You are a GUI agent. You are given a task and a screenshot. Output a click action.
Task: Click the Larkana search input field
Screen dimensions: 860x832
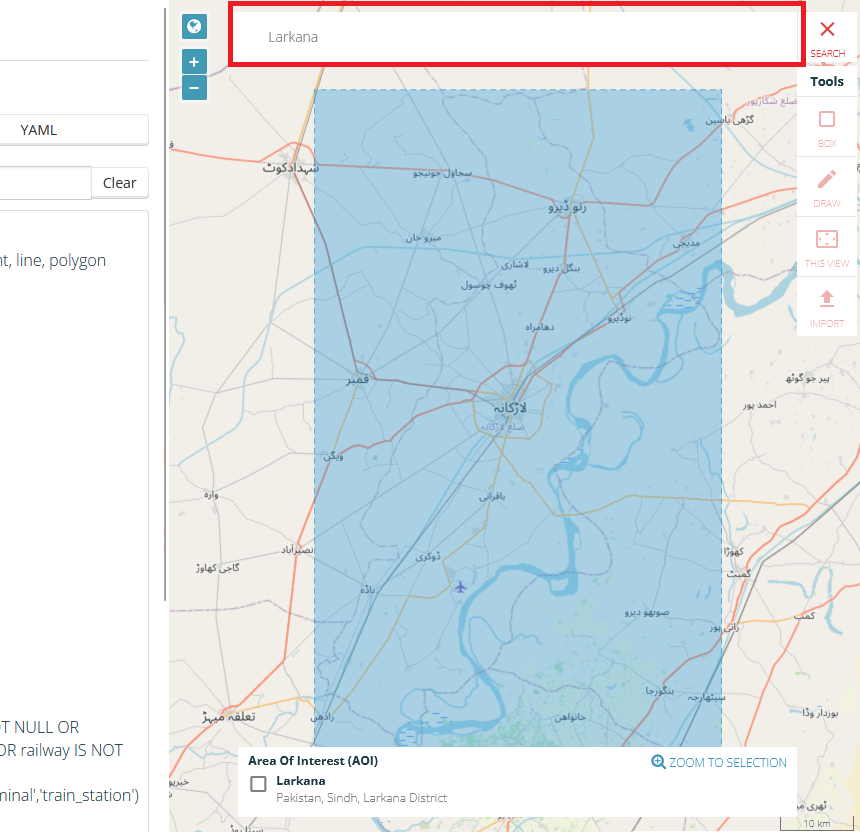click(x=515, y=37)
